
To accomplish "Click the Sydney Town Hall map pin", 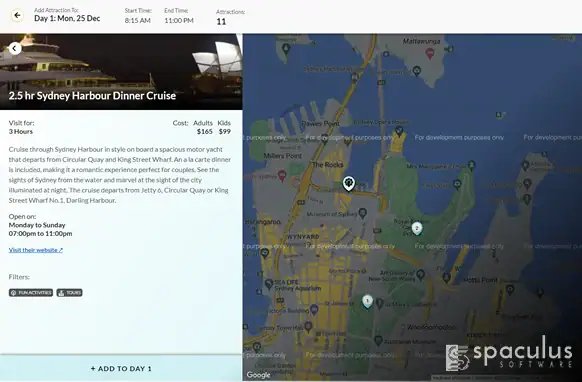I will pos(308,326).
